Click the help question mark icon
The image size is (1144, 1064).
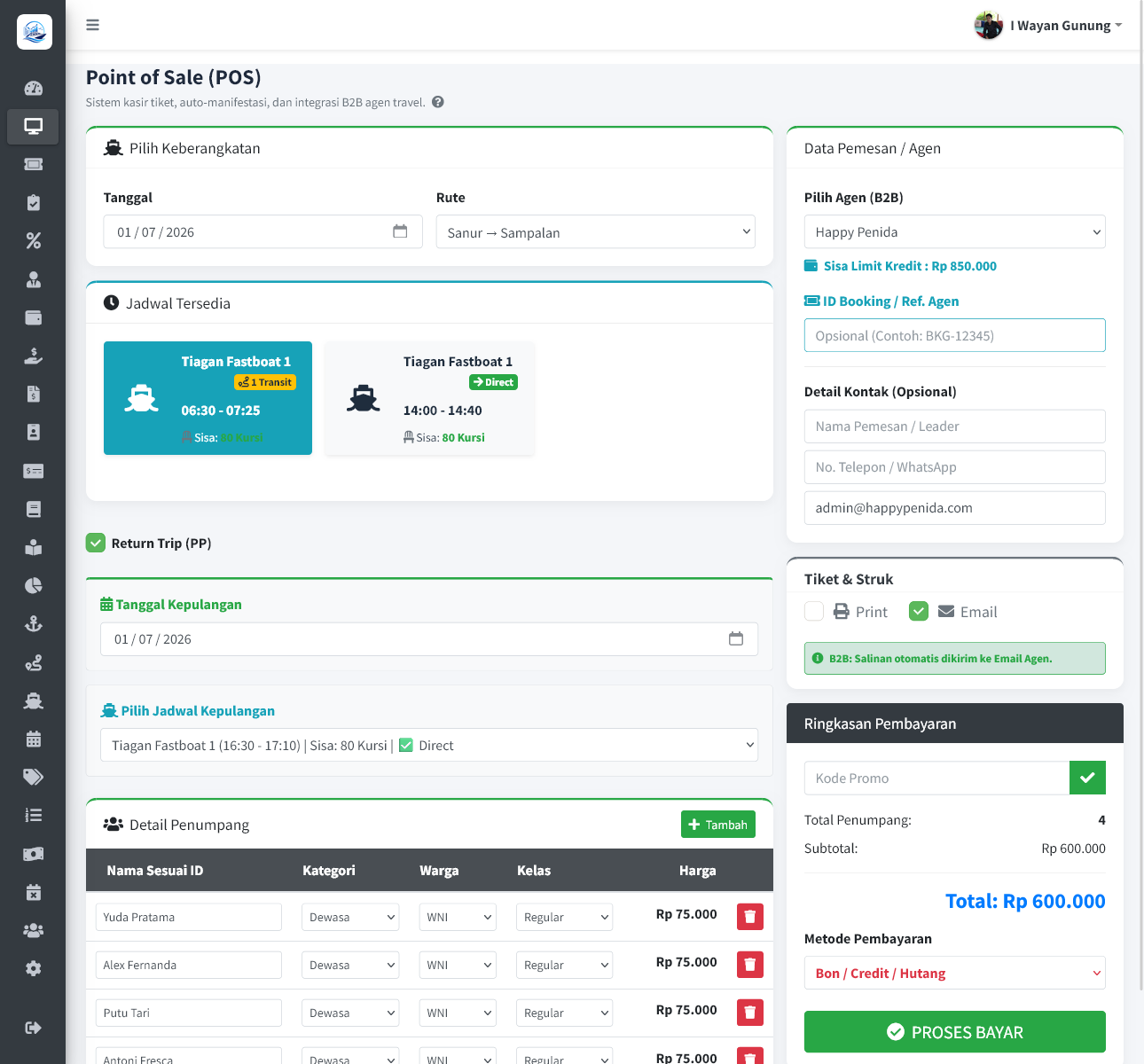pos(438,102)
